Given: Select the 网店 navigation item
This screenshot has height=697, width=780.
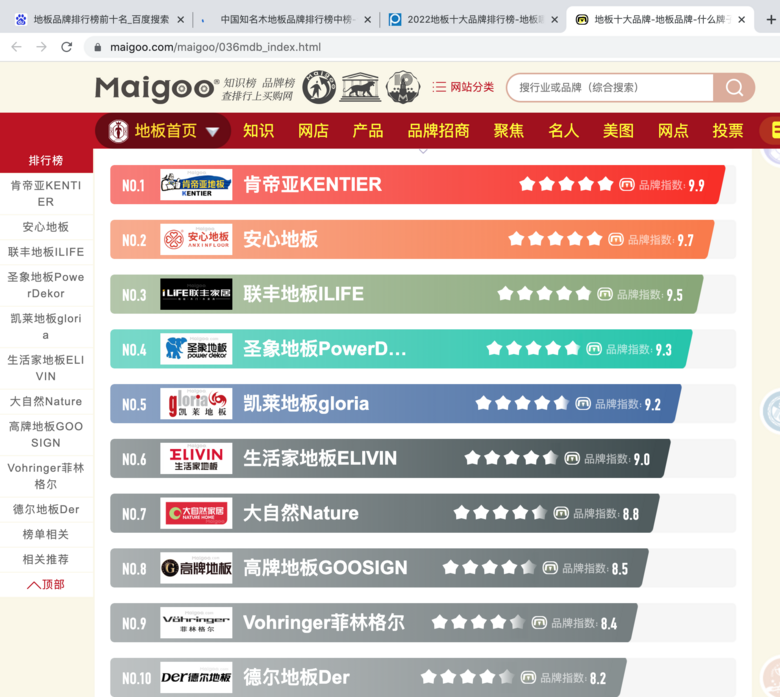Looking at the screenshot, I should coord(313,131).
